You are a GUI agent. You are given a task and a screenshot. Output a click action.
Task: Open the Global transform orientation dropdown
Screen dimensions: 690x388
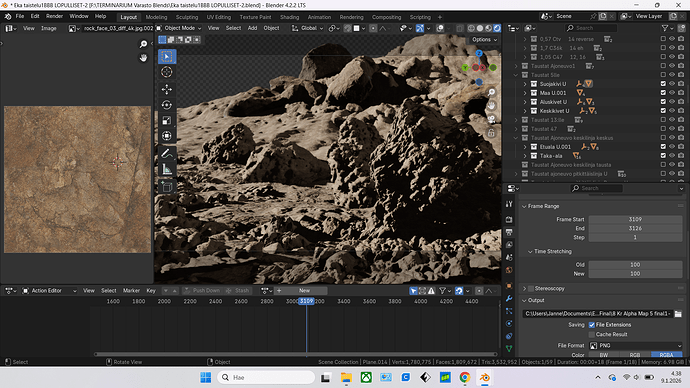point(308,28)
